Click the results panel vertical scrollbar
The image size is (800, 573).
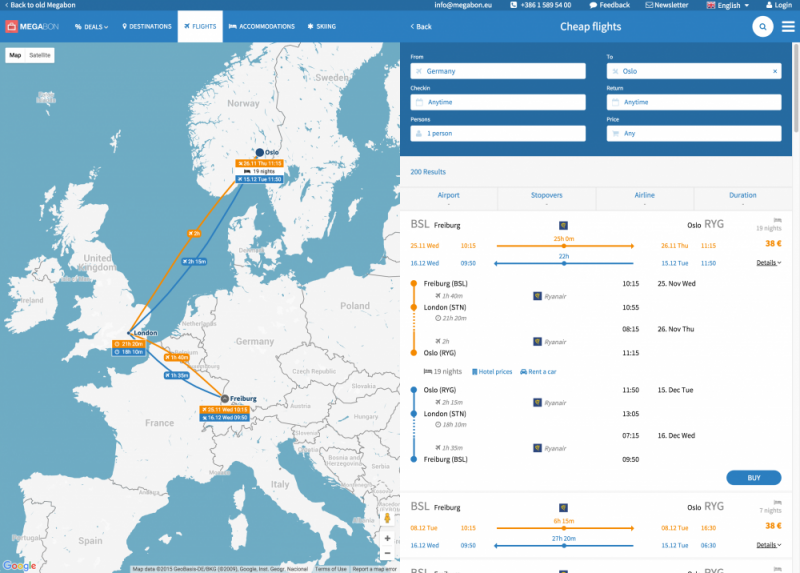pyautogui.click(x=795, y=87)
